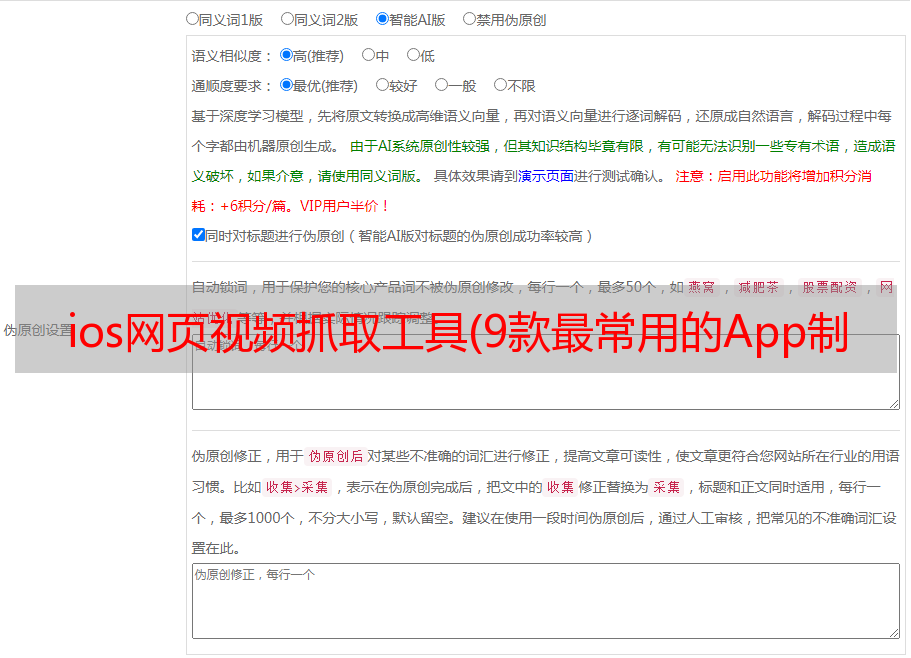
Task: Choose 最优(推荐) for 通顺度要求
Action: coord(287,85)
